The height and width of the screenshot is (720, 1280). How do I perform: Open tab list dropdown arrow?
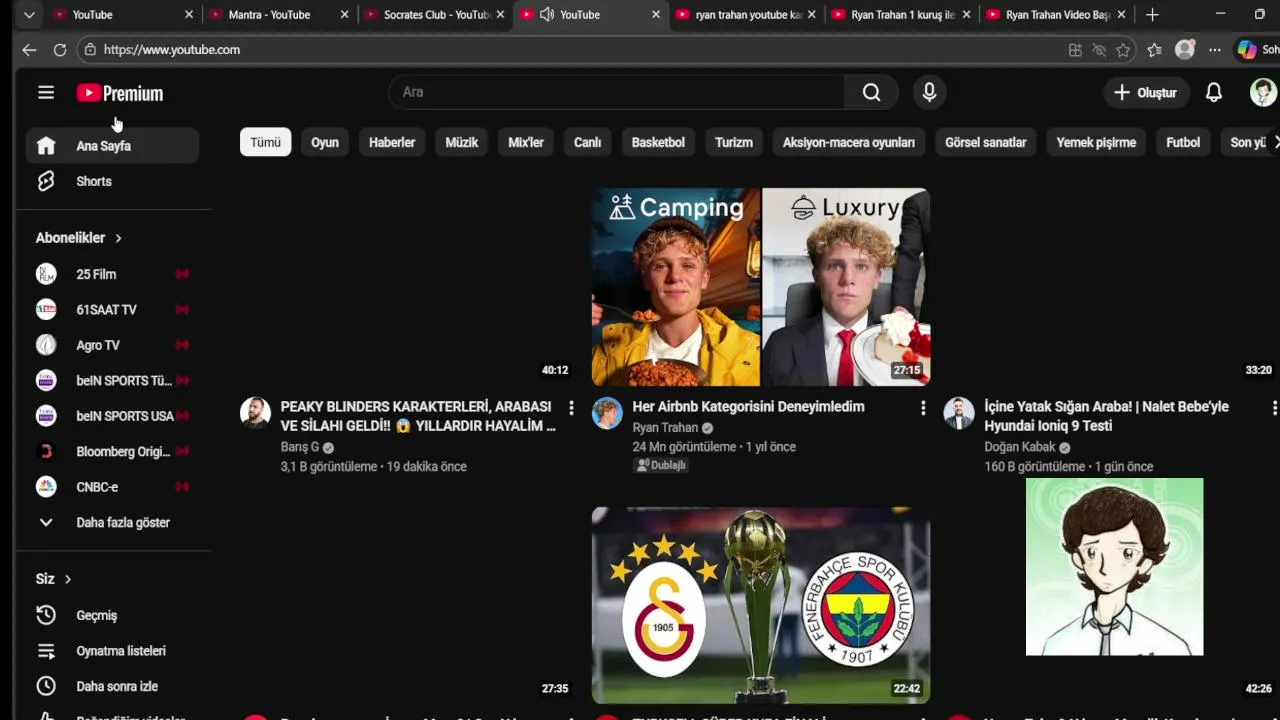pyautogui.click(x=29, y=15)
